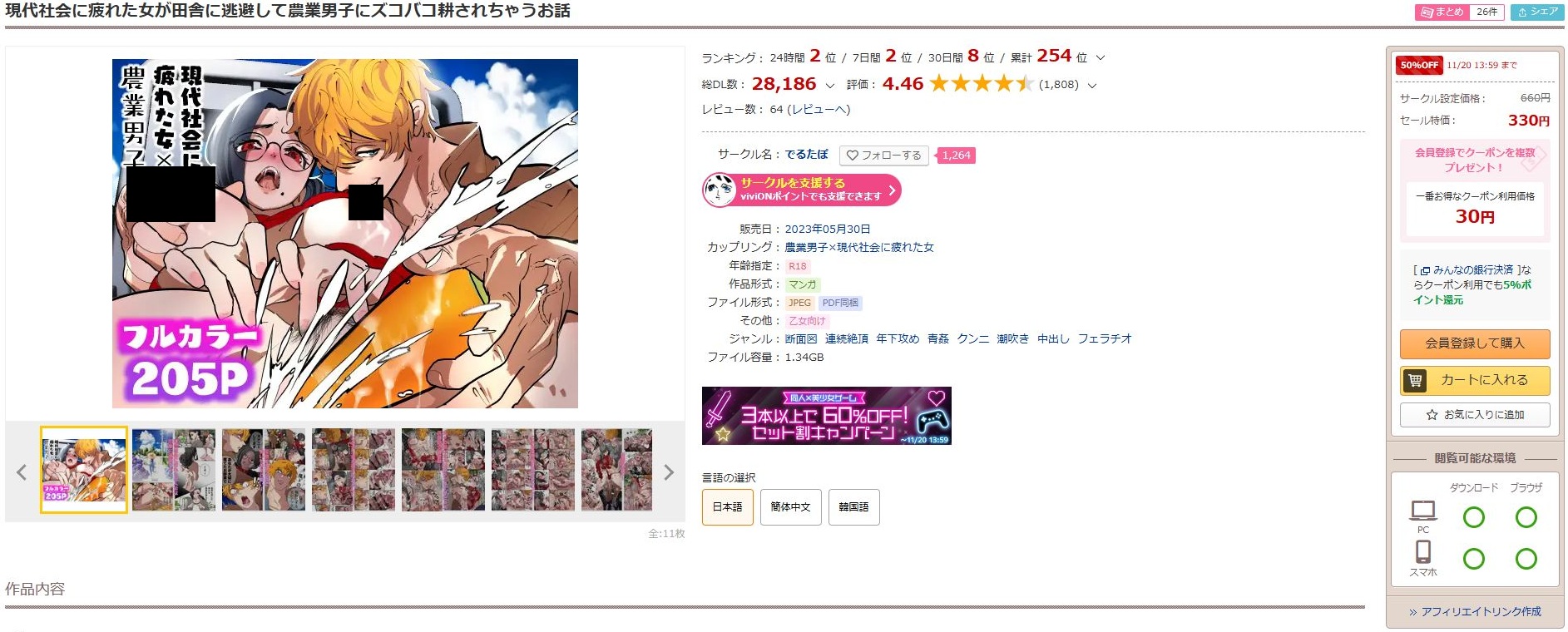This screenshot has width=1568, height=632.
Task: Click the サークルを支援する support banner
Action: pos(802,190)
